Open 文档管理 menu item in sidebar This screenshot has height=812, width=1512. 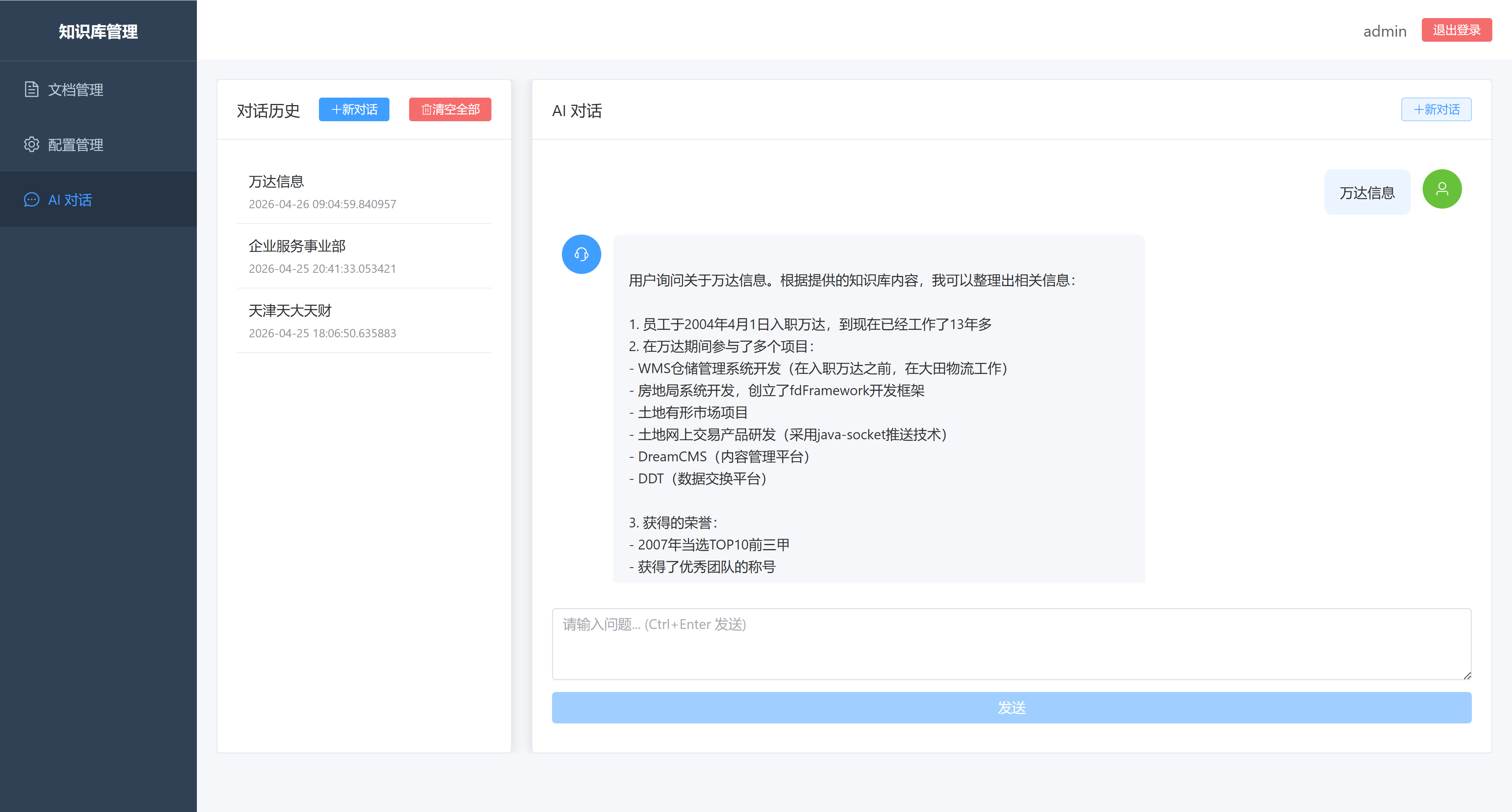tap(98, 89)
